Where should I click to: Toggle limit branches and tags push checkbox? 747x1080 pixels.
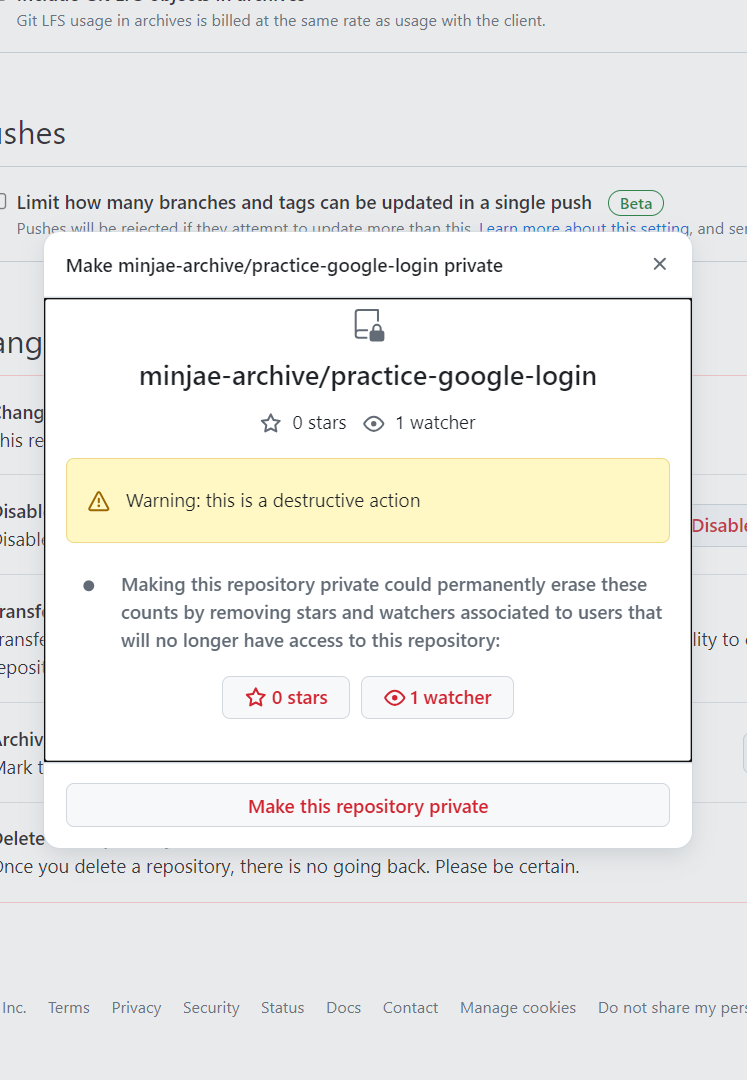tap(2, 201)
